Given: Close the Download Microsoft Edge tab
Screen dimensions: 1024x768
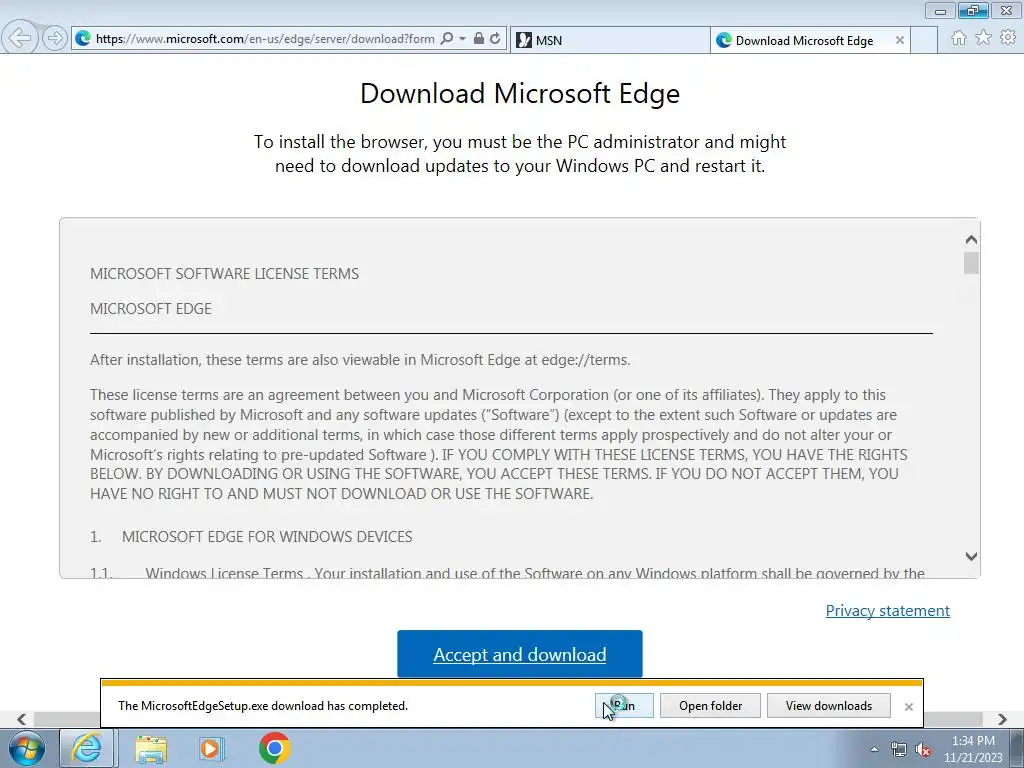Looking at the screenshot, I should pos(899,40).
